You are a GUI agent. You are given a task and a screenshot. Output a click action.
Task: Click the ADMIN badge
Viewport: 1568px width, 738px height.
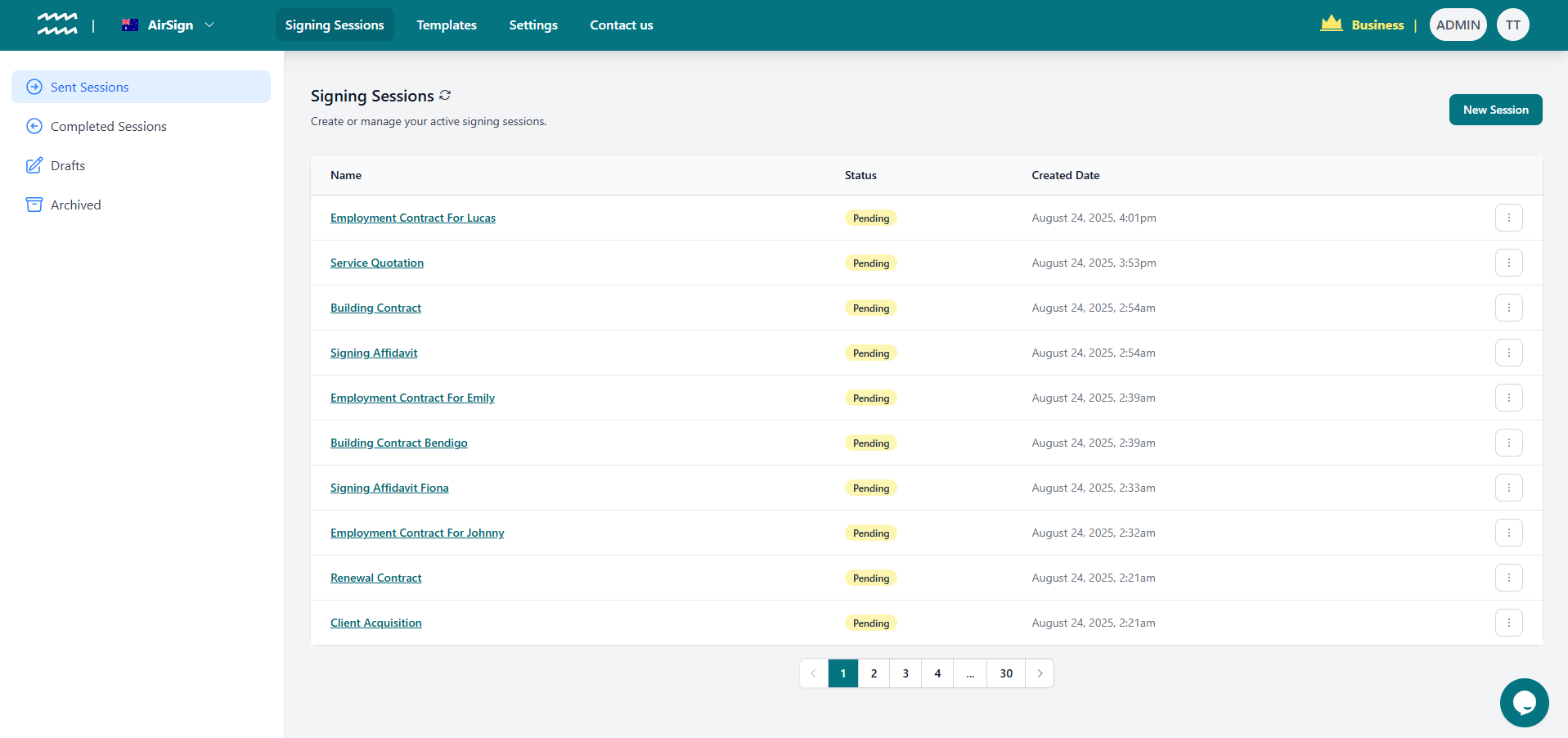coord(1458,24)
